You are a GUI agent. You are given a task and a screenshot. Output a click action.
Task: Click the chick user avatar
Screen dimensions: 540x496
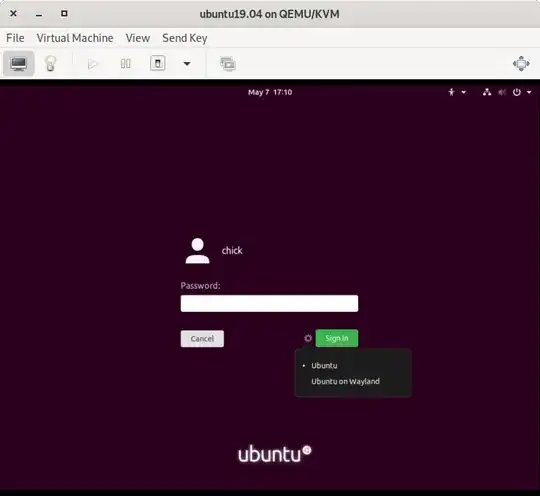(197, 251)
